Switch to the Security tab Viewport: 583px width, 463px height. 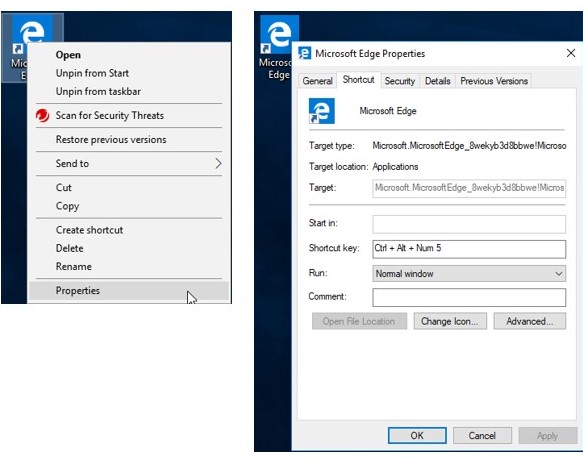pyautogui.click(x=400, y=81)
